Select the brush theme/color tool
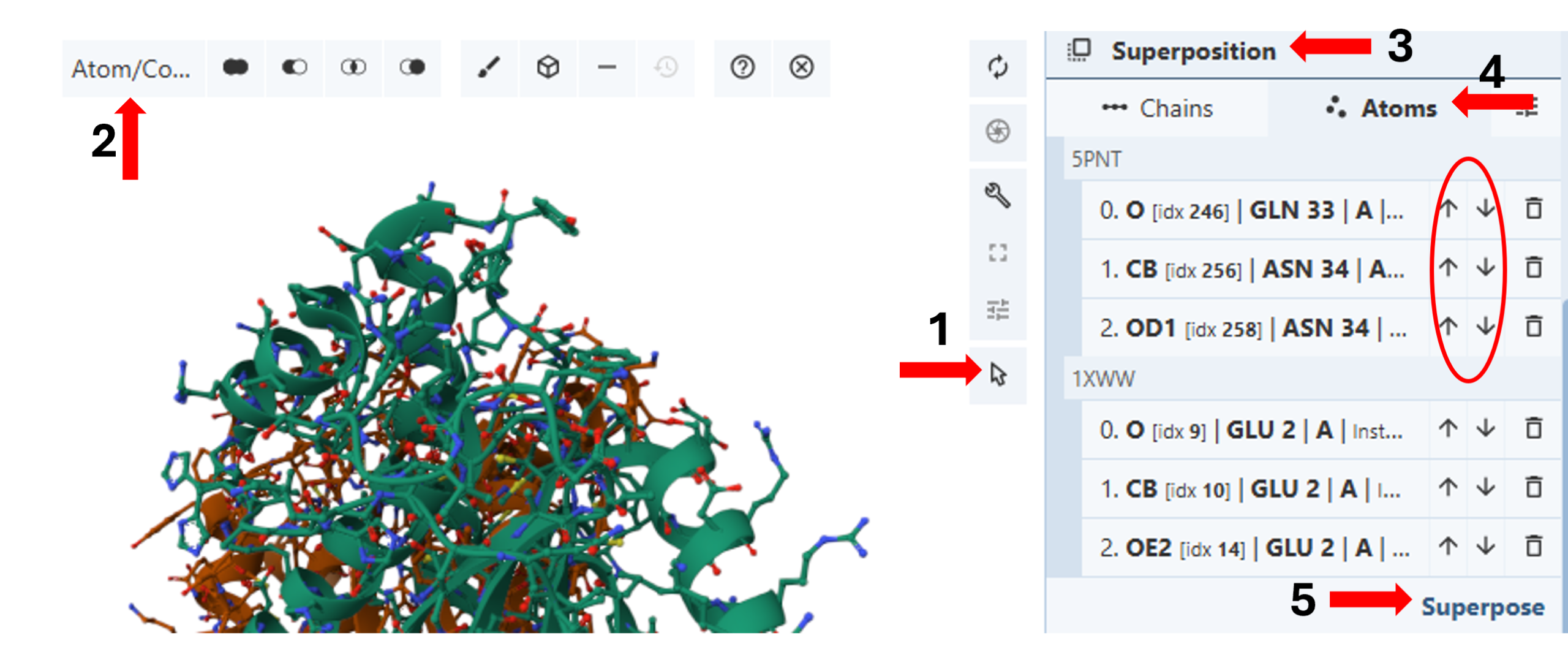 coord(489,67)
